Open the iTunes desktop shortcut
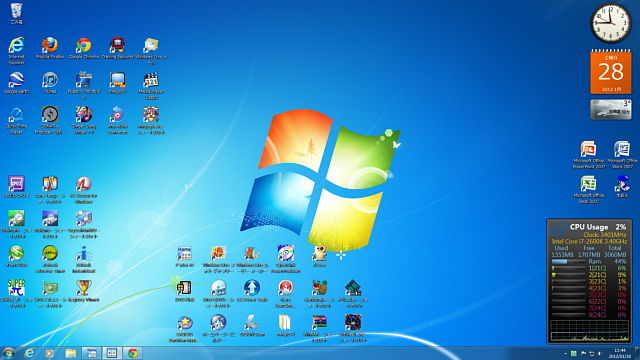Screen dimensions: 640x360 point(50,83)
